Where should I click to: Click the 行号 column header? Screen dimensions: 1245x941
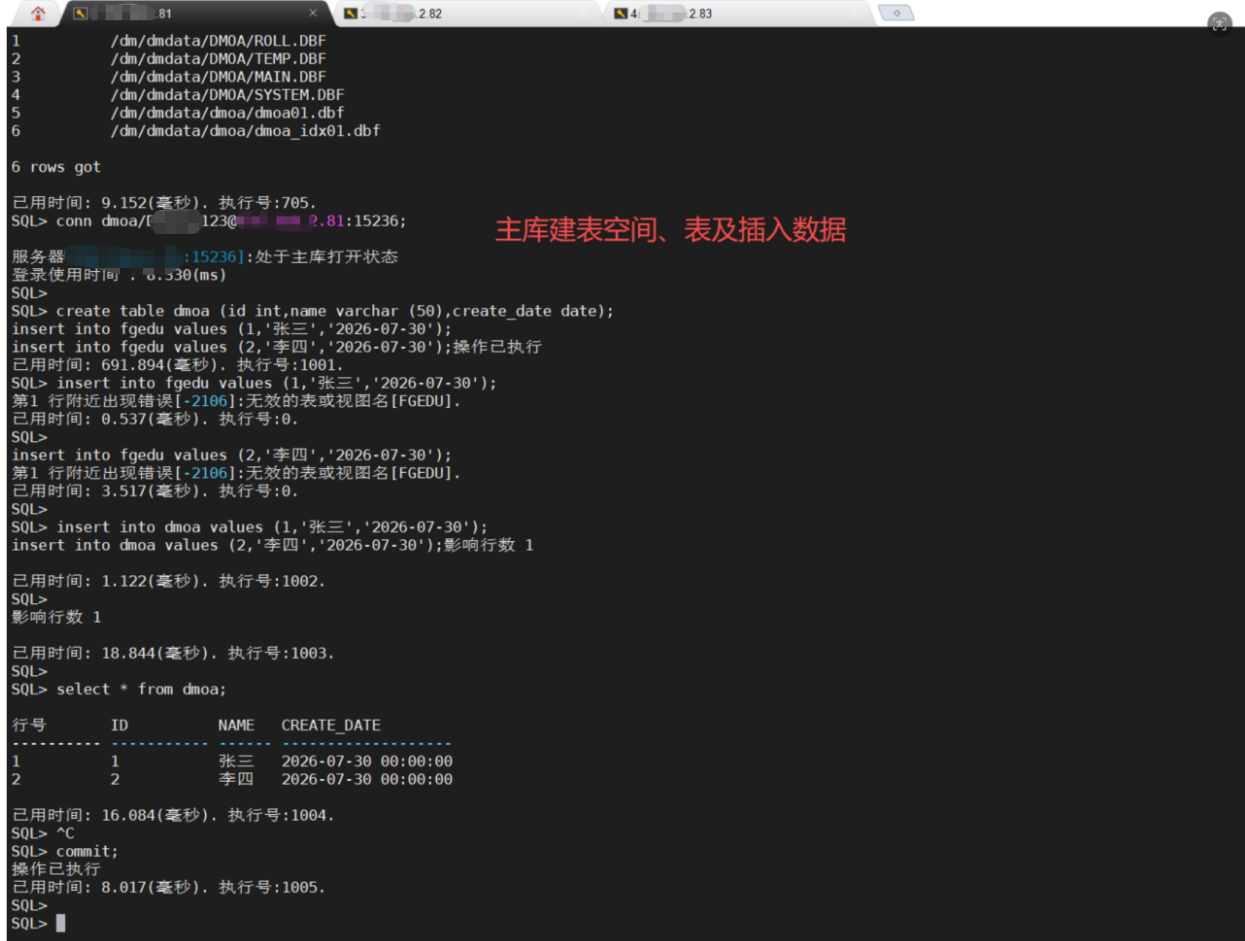pos(29,725)
